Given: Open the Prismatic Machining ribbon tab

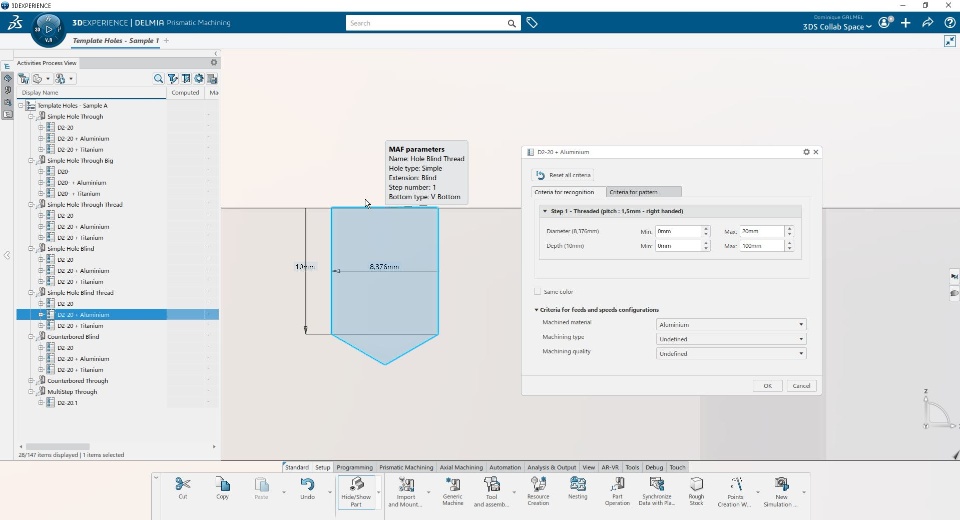Looking at the screenshot, I should 406,467.
